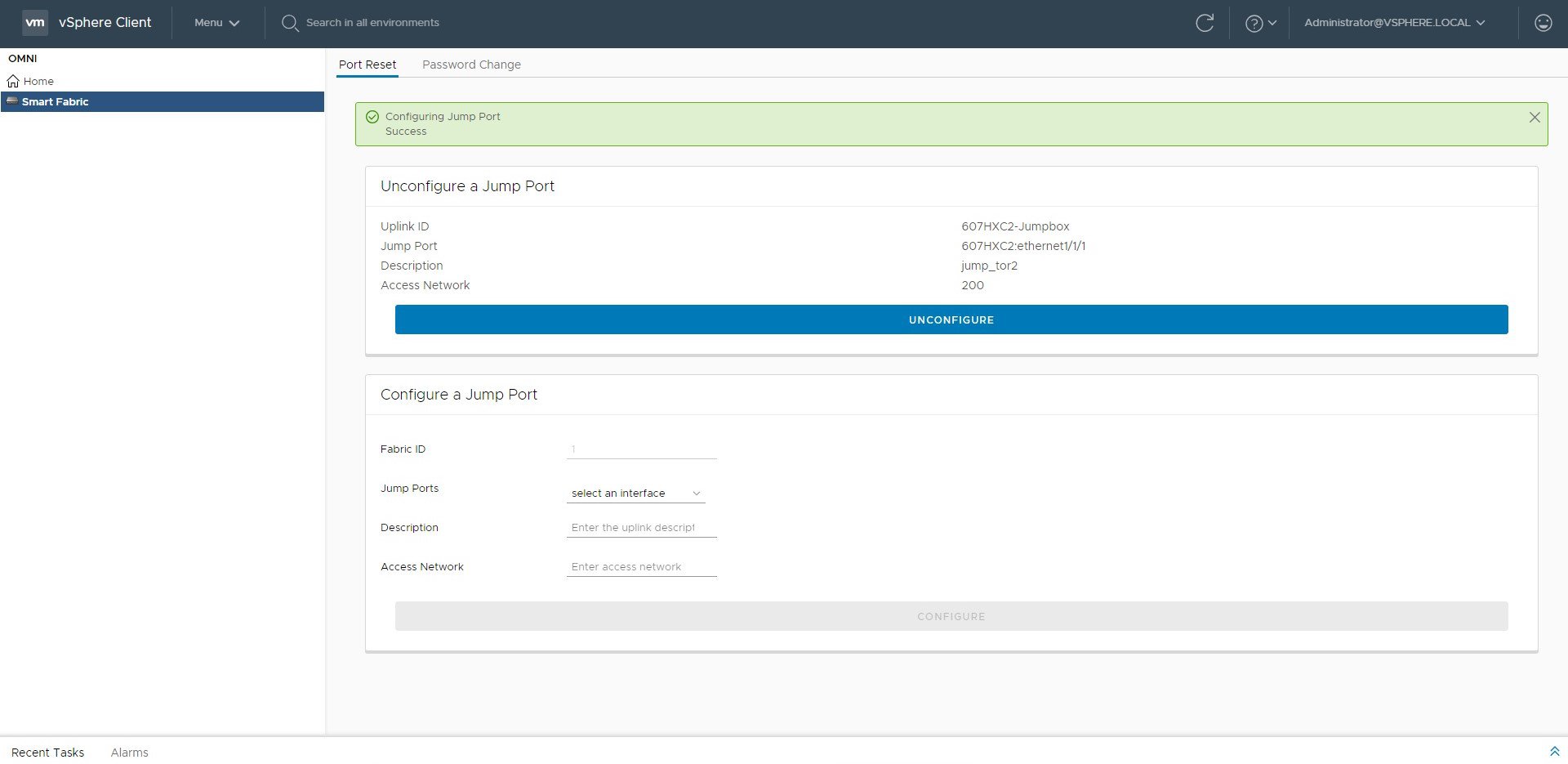
Task: Open Recent Tasks at the bottom
Action: (47, 752)
